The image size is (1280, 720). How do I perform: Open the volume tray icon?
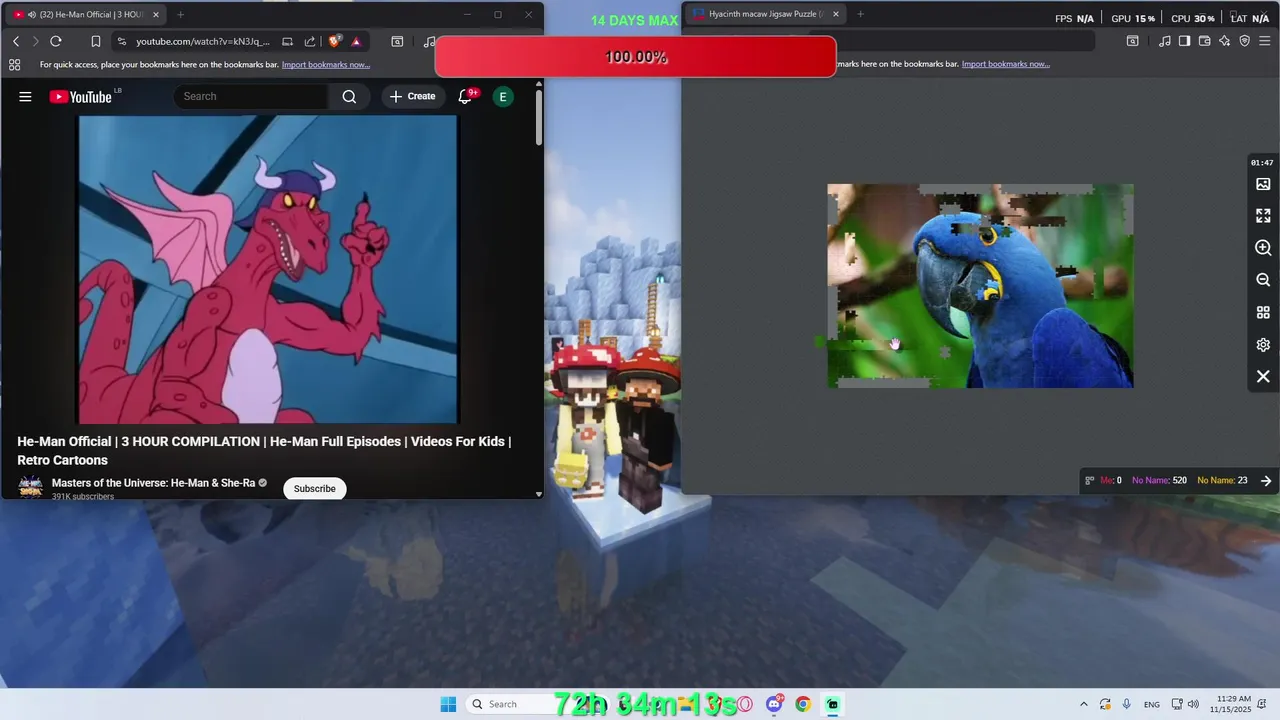(x=1193, y=704)
